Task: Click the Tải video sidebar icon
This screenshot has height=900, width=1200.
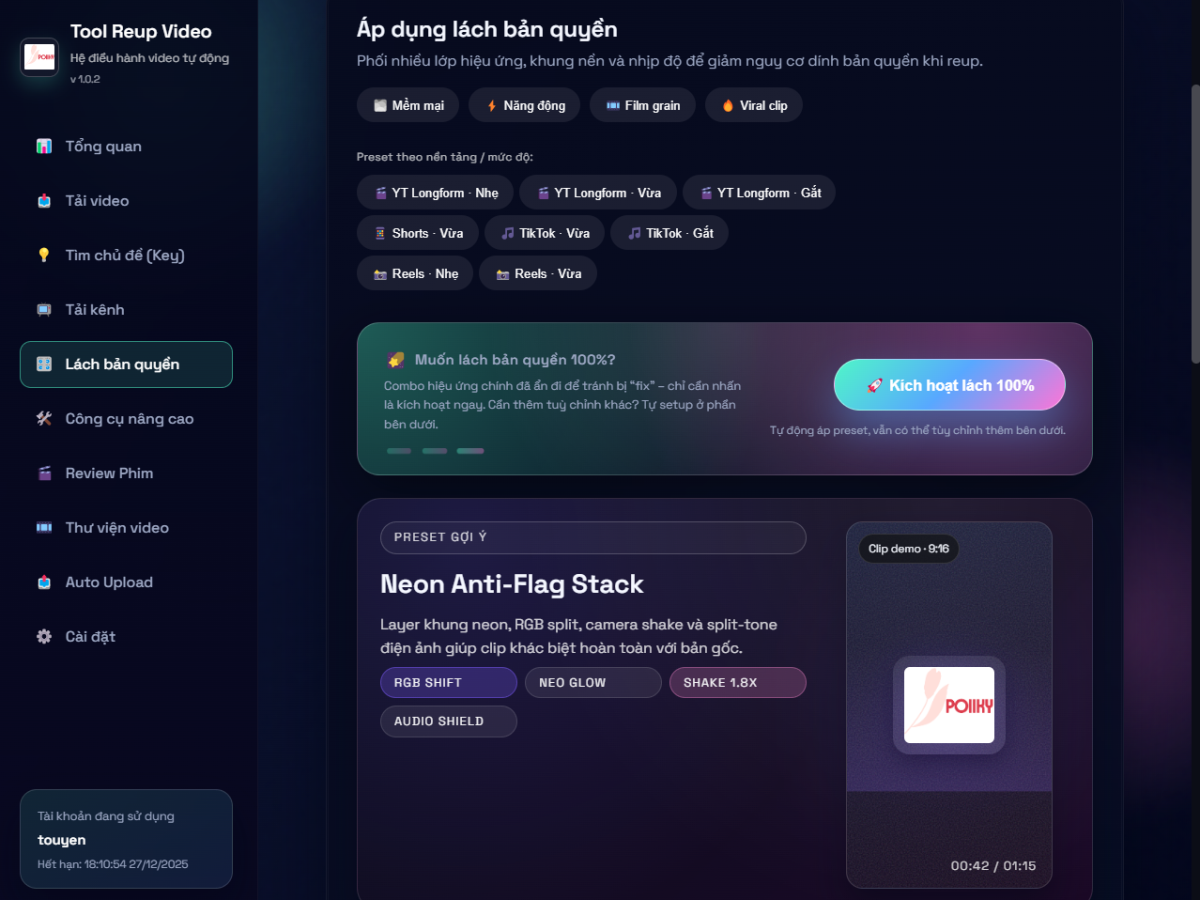Action: click(44, 201)
